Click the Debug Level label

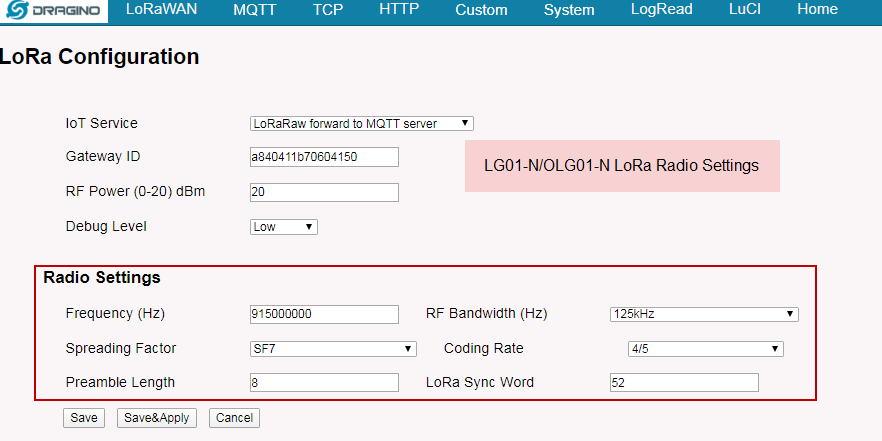click(x=106, y=227)
